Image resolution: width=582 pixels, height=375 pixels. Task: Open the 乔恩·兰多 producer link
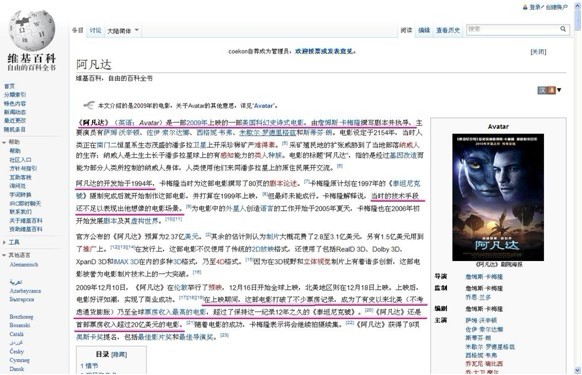point(478,297)
